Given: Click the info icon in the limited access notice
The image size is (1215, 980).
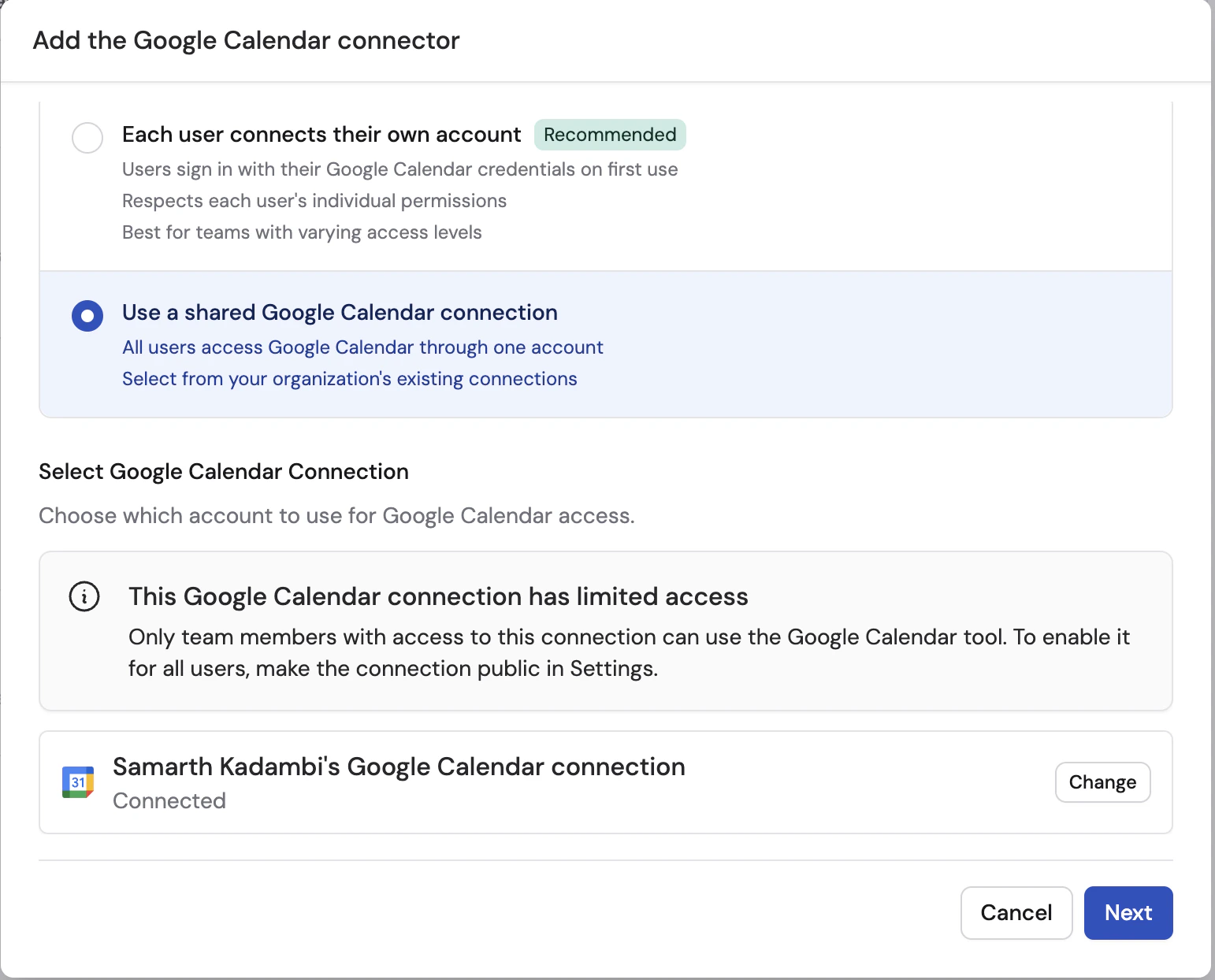Looking at the screenshot, I should [x=84, y=596].
